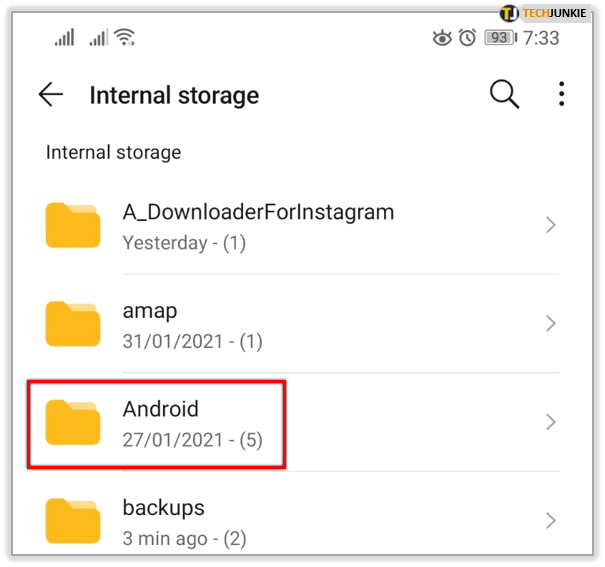The image size is (605, 567).
Task: Open the backups folder entry
Action: pos(163,507)
